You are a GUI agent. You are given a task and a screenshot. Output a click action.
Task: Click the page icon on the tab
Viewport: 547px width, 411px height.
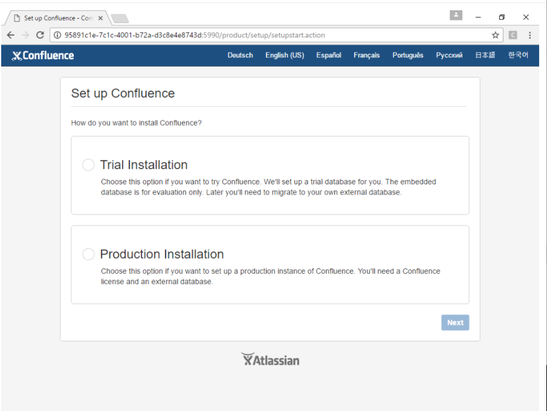pos(17,18)
